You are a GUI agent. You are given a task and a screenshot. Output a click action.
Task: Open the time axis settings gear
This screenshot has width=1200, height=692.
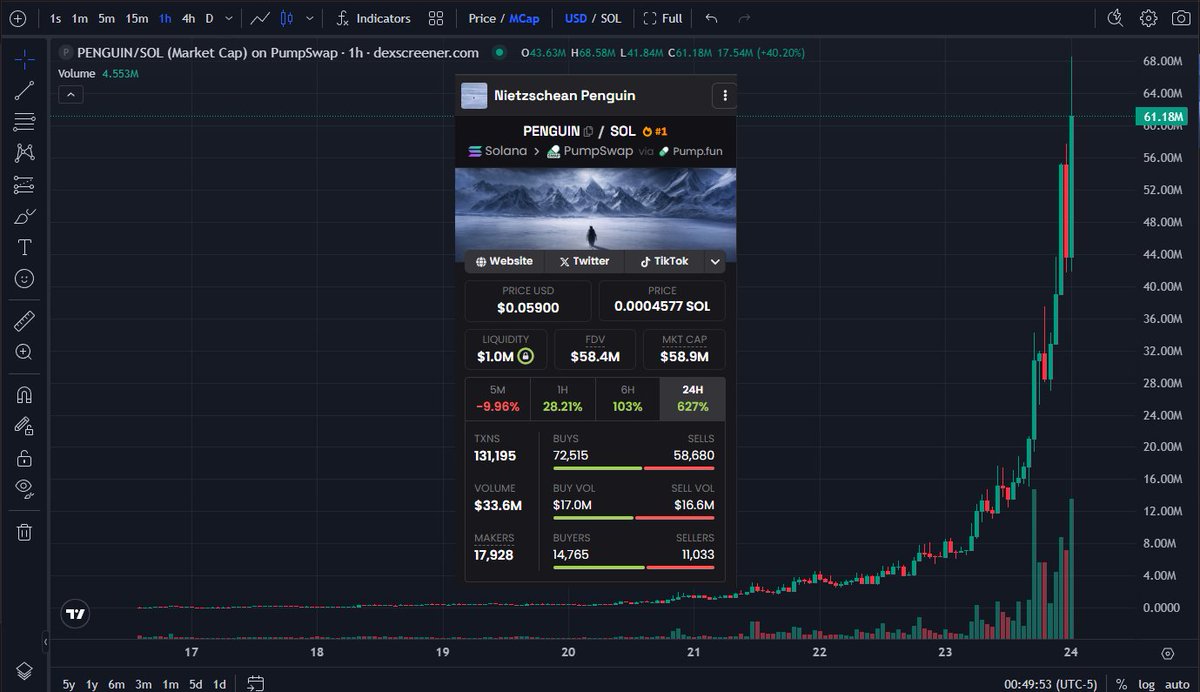[x=1167, y=653]
